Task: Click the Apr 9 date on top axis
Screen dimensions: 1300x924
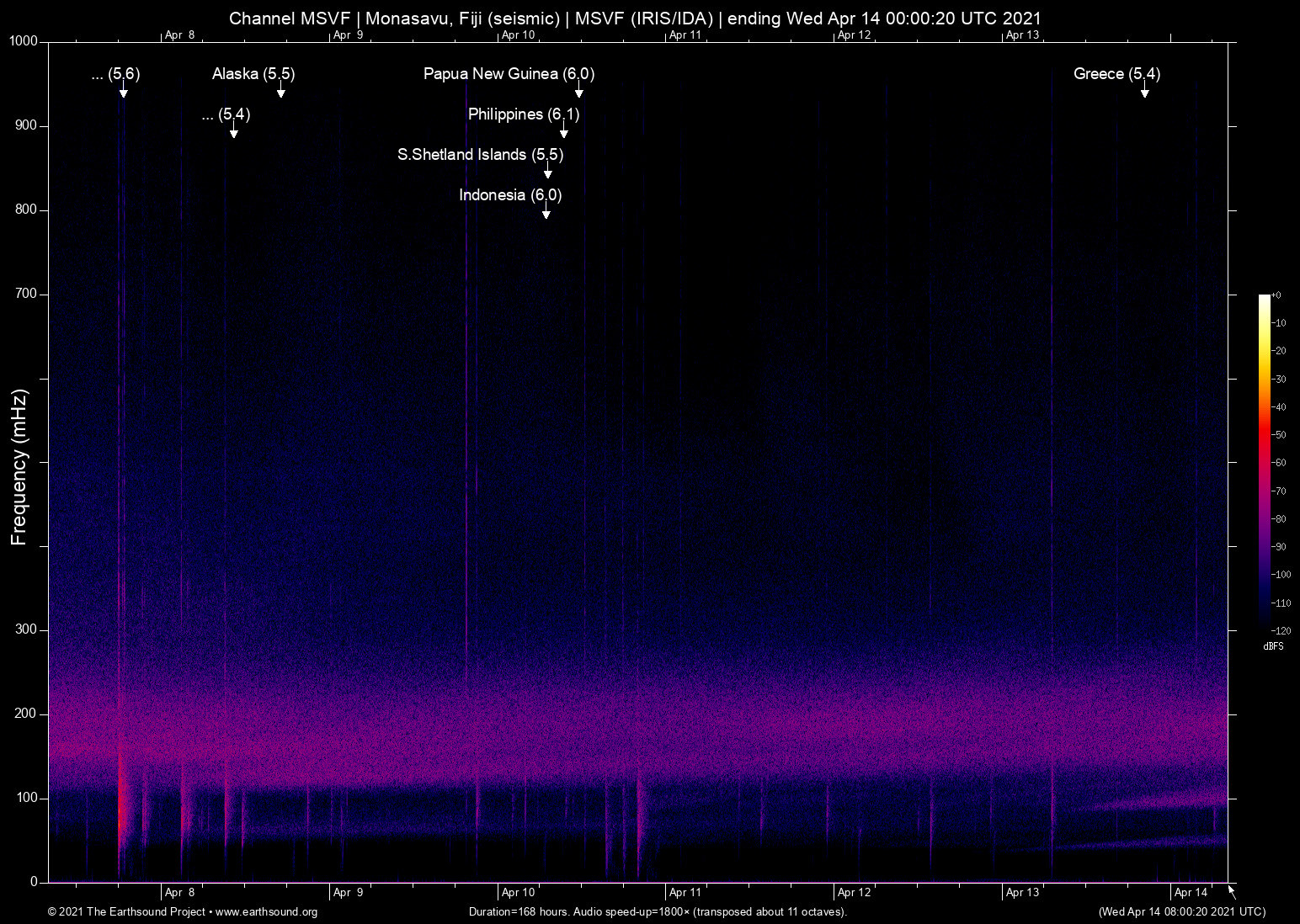Action: (348, 35)
